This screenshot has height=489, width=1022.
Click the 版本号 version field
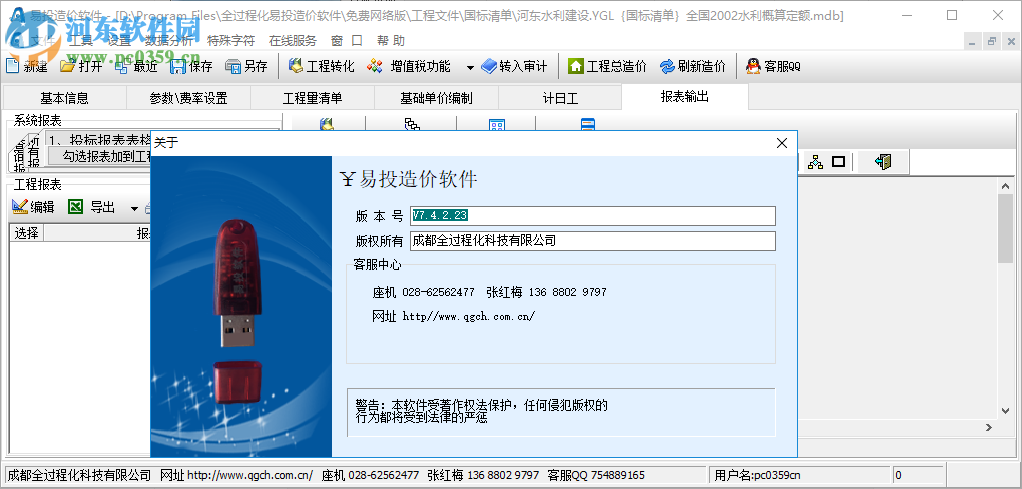592,216
